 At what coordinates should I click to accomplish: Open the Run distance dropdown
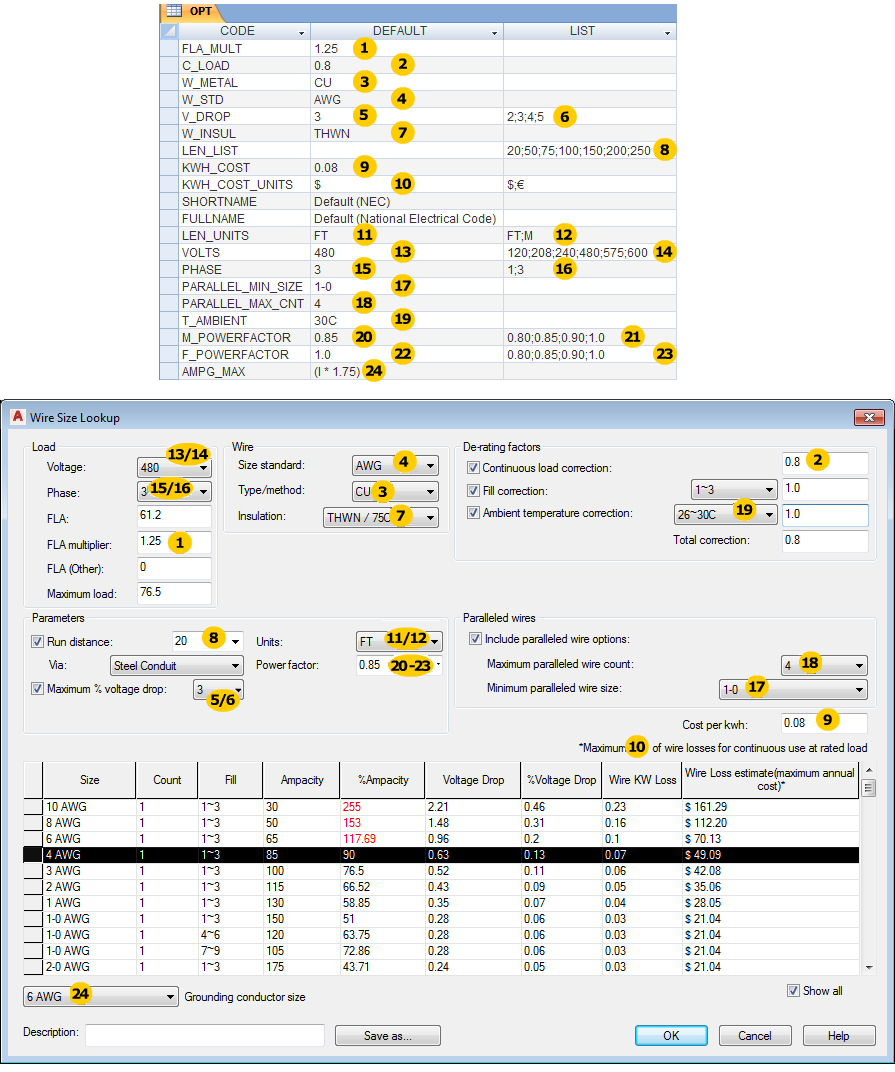[x=235, y=641]
